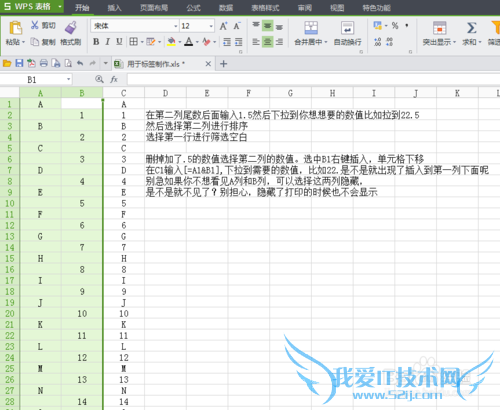The image size is (500, 410).
Task: Increase font size with A+ icon
Action: (x=224, y=26)
